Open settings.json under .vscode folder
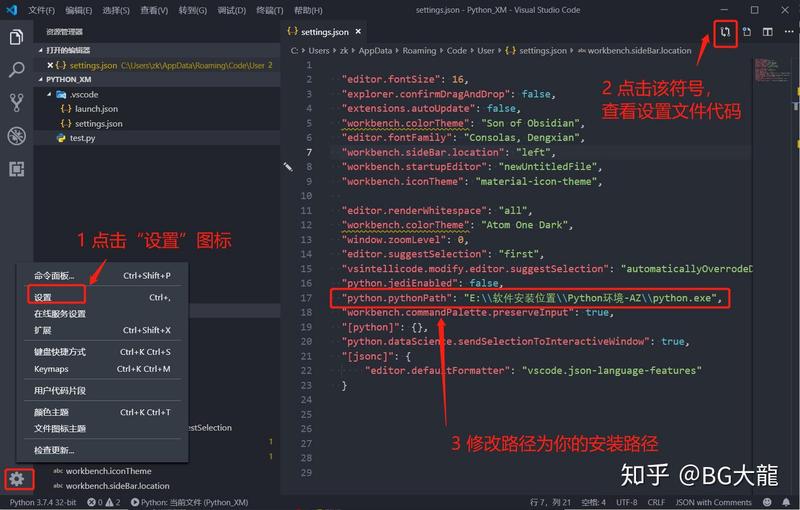Viewport: 800px width, 510px height. (x=157, y=124)
